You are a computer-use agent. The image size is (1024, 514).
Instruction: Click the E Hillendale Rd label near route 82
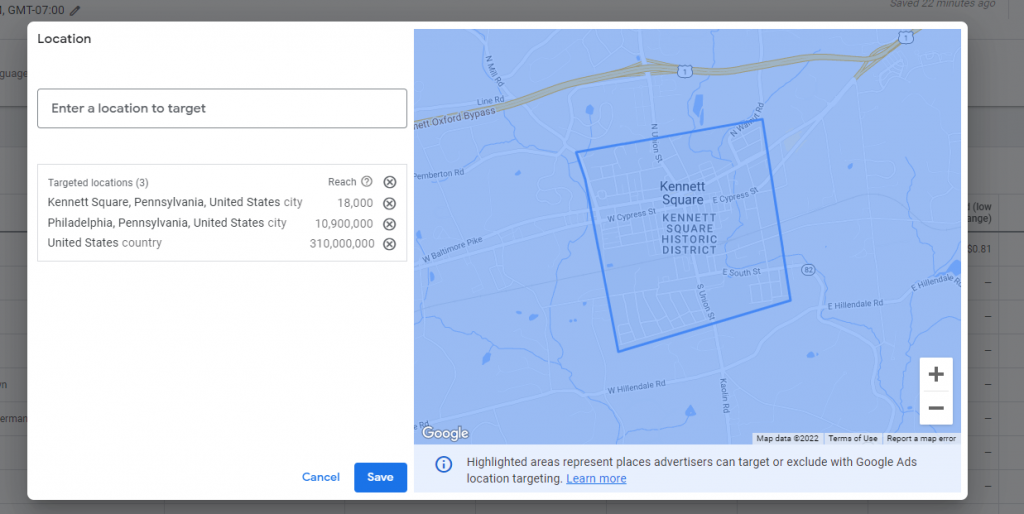pyautogui.click(x=855, y=305)
